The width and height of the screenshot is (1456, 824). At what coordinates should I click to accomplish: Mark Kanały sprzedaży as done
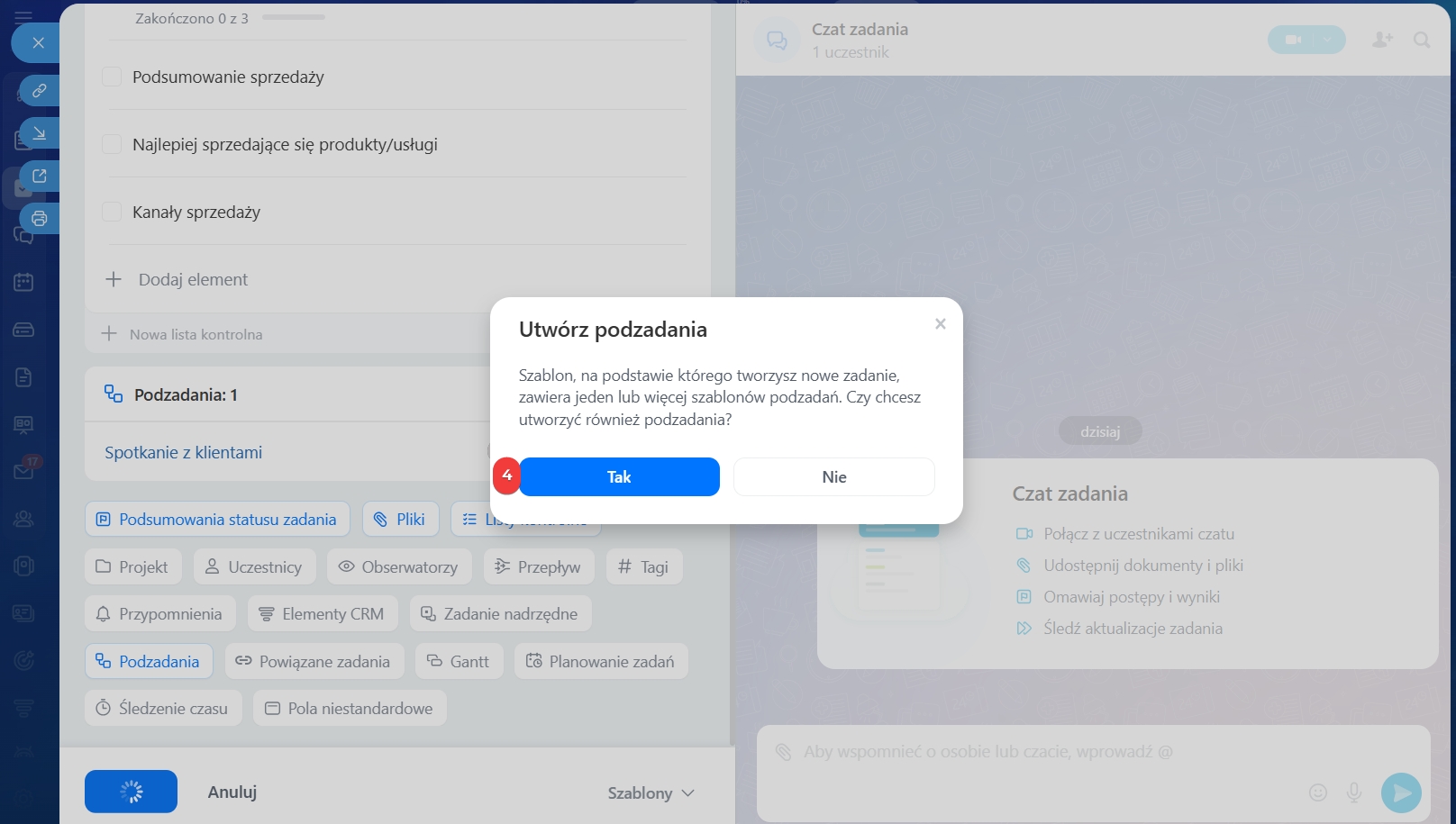[x=112, y=213]
